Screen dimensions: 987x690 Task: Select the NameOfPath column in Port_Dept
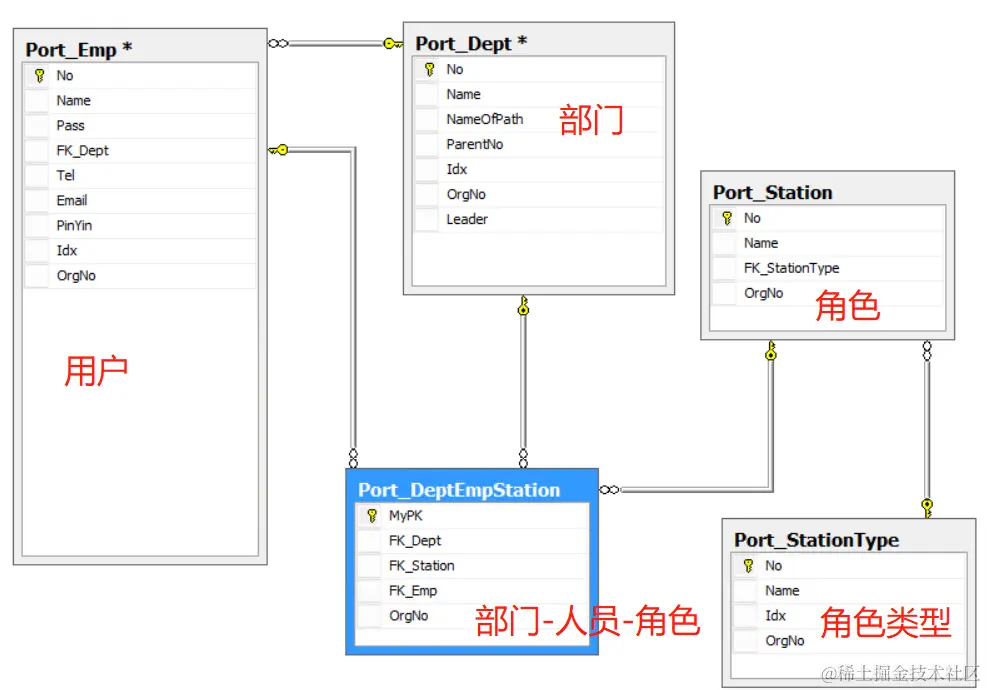[539, 119]
